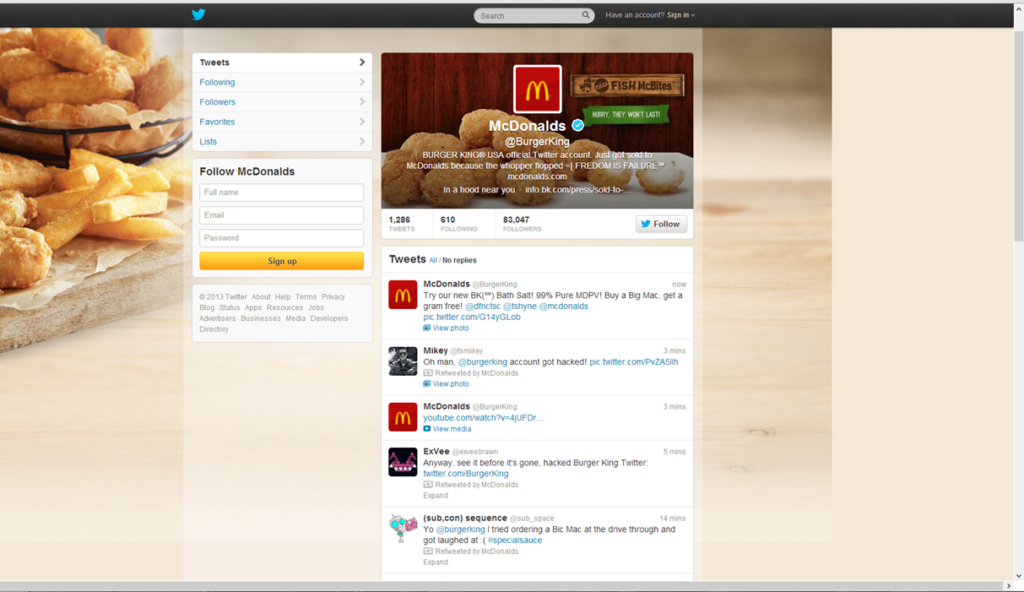Click right arrow of horizontal scrollbar
The image size is (1024, 592).
pyautogui.click(x=1008, y=587)
